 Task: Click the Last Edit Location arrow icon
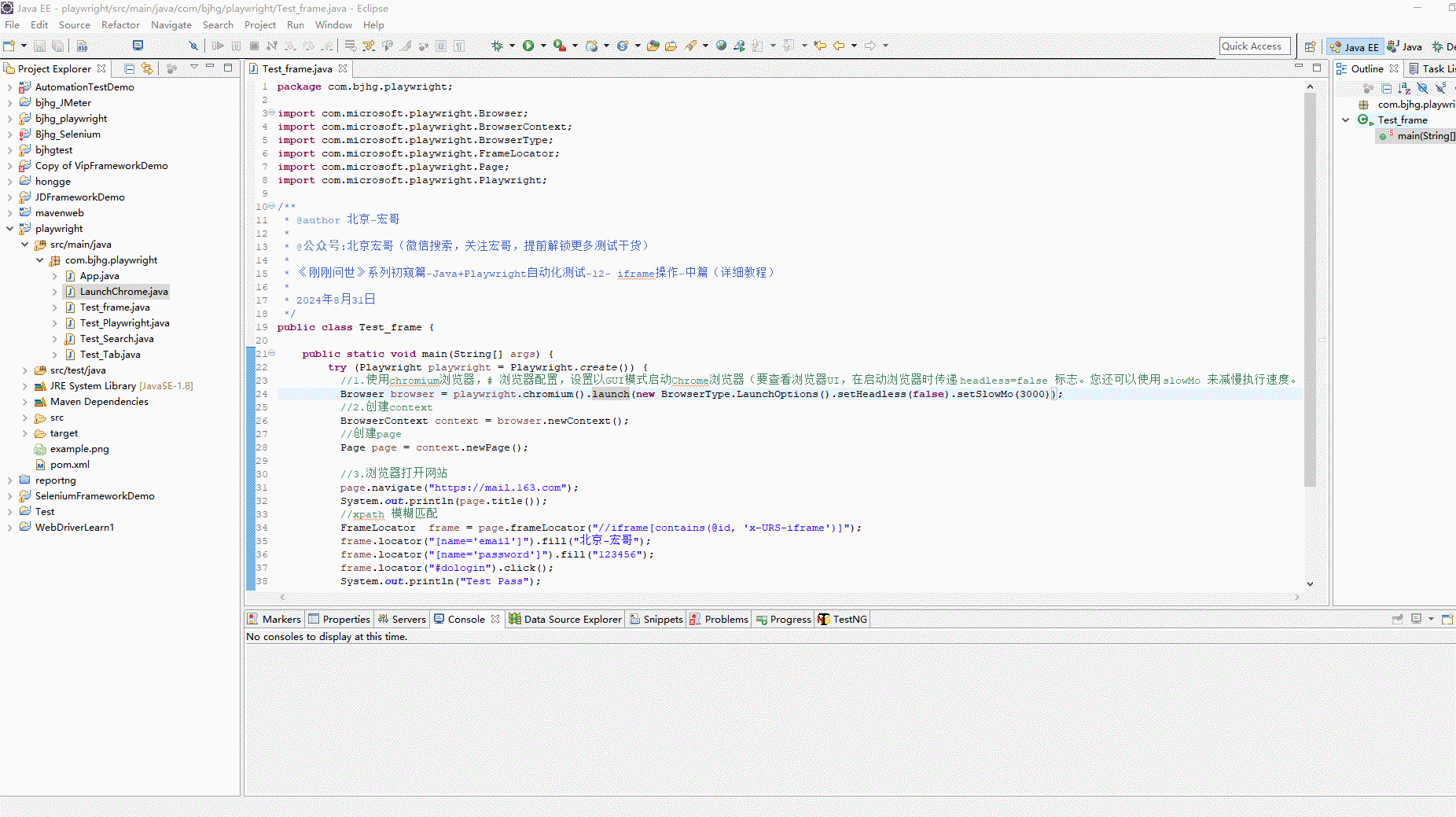(x=820, y=46)
